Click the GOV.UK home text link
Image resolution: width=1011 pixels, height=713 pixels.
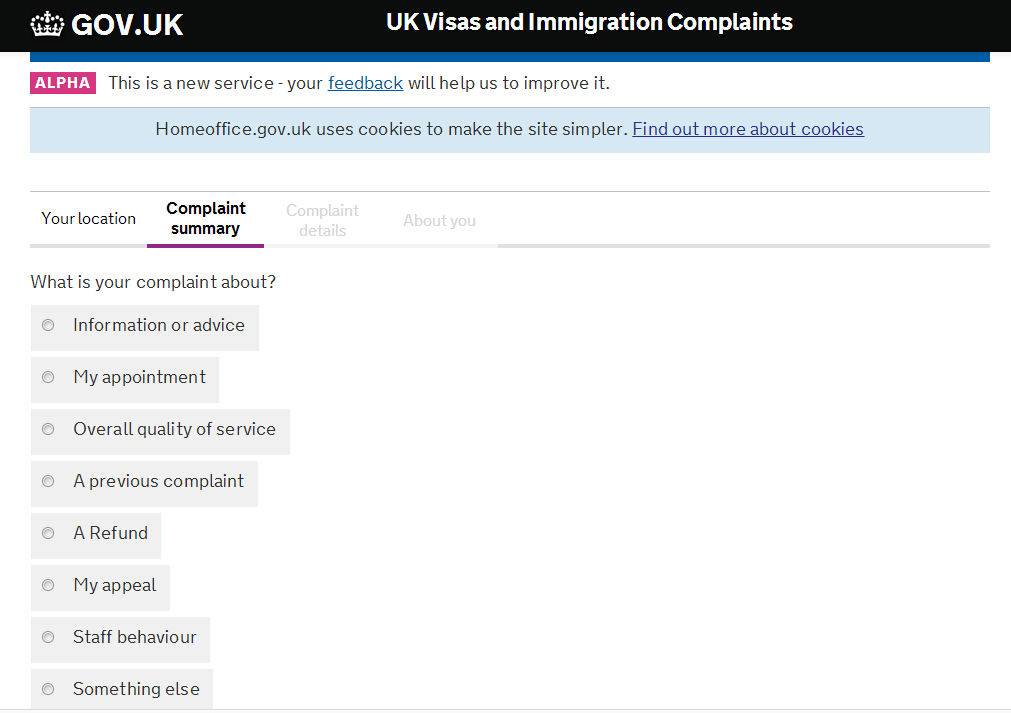point(127,25)
